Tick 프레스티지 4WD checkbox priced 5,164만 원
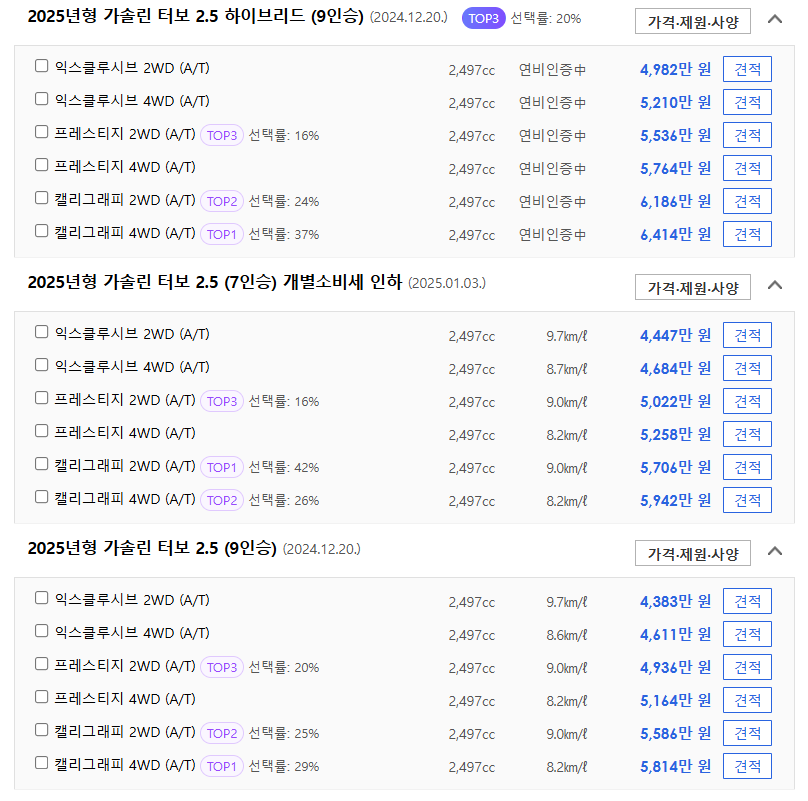 coord(41,697)
